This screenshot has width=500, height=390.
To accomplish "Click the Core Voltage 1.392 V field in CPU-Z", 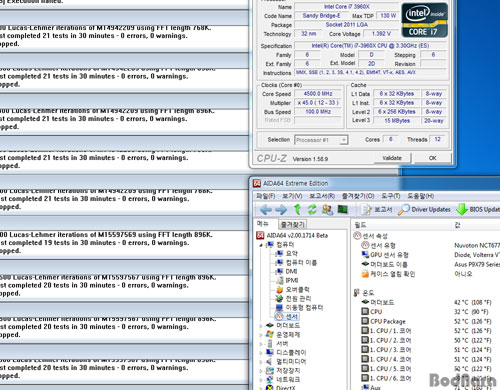I will 381,34.
